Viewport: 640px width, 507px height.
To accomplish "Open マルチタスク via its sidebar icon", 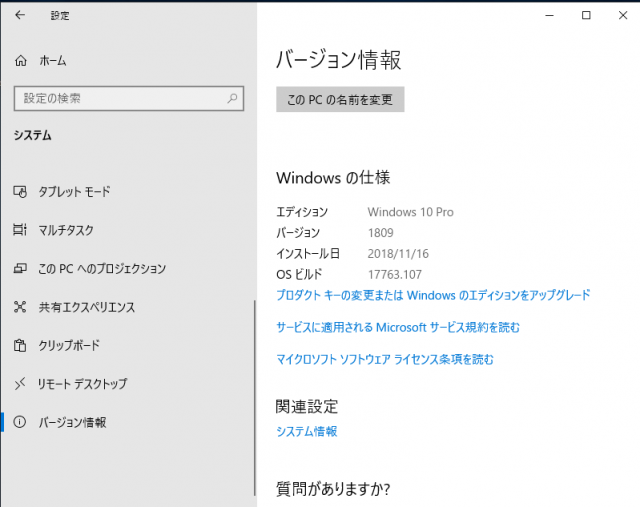I will coord(21,230).
